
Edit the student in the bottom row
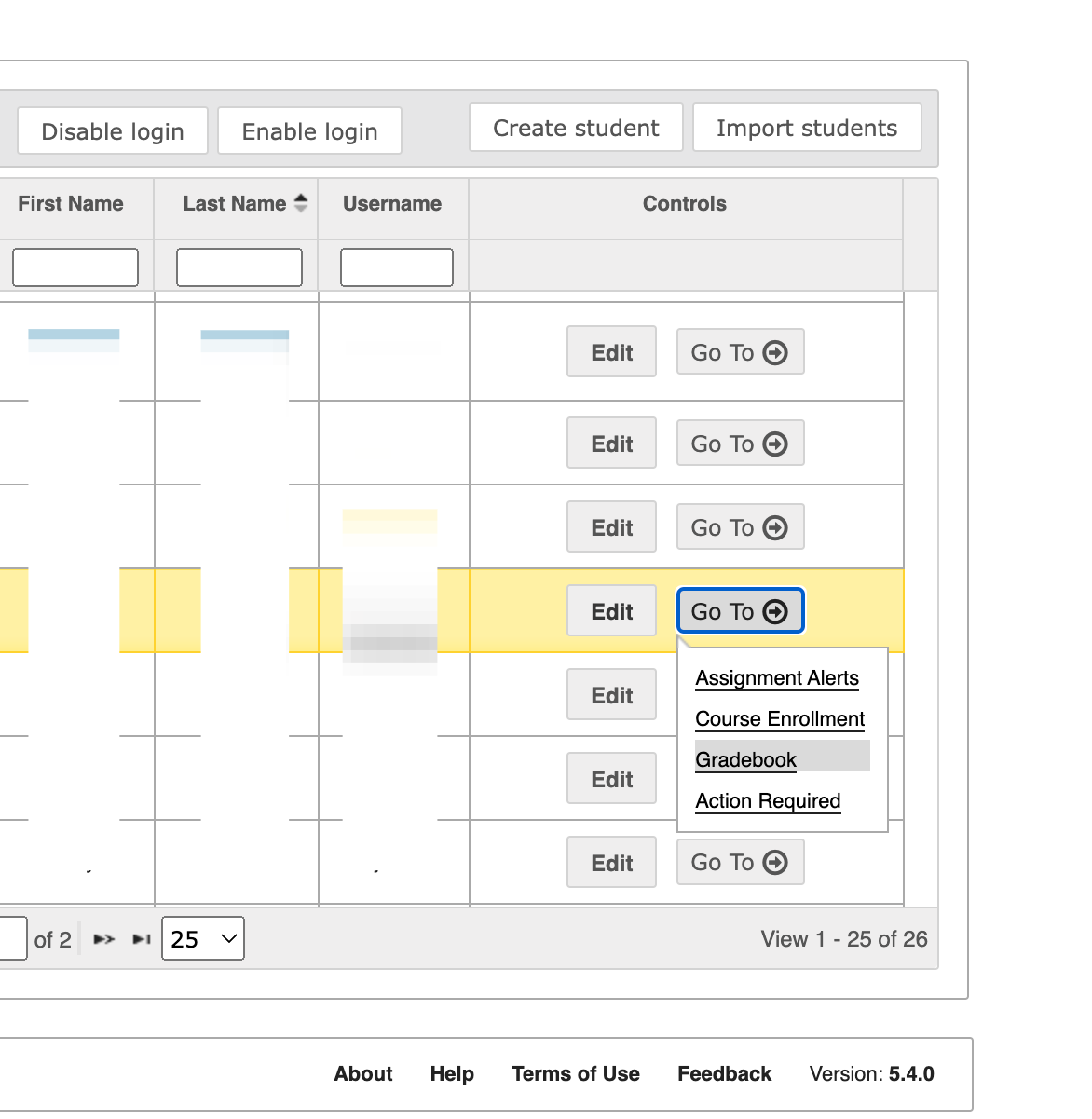[611, 863]
